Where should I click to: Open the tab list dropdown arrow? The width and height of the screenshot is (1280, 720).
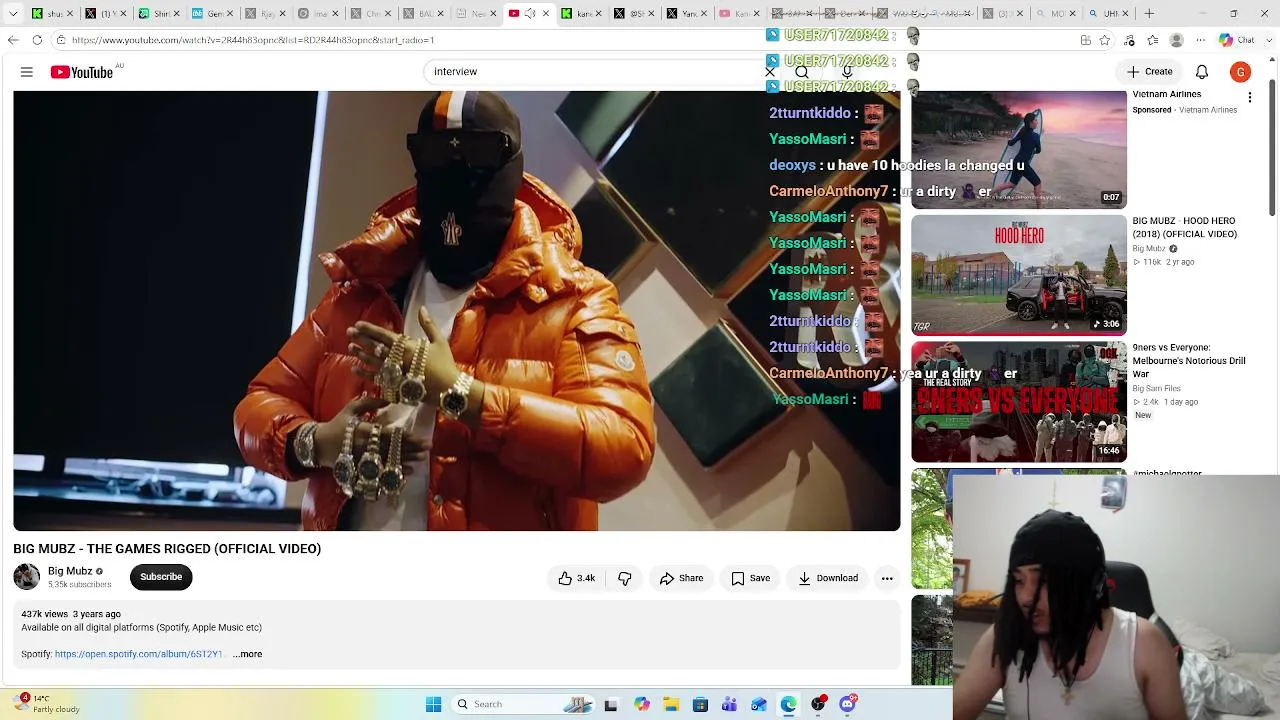(x=13, y=14)
